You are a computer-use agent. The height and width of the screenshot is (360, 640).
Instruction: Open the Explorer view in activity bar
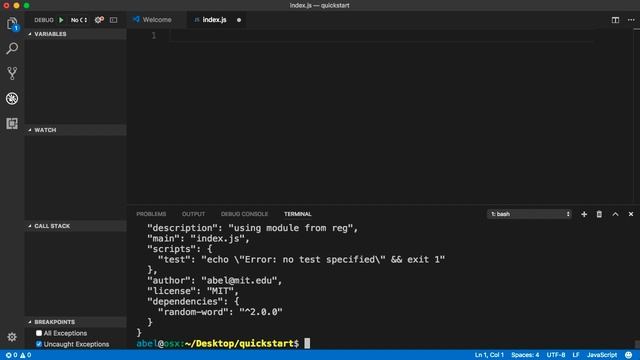click(x=12, y=24)
